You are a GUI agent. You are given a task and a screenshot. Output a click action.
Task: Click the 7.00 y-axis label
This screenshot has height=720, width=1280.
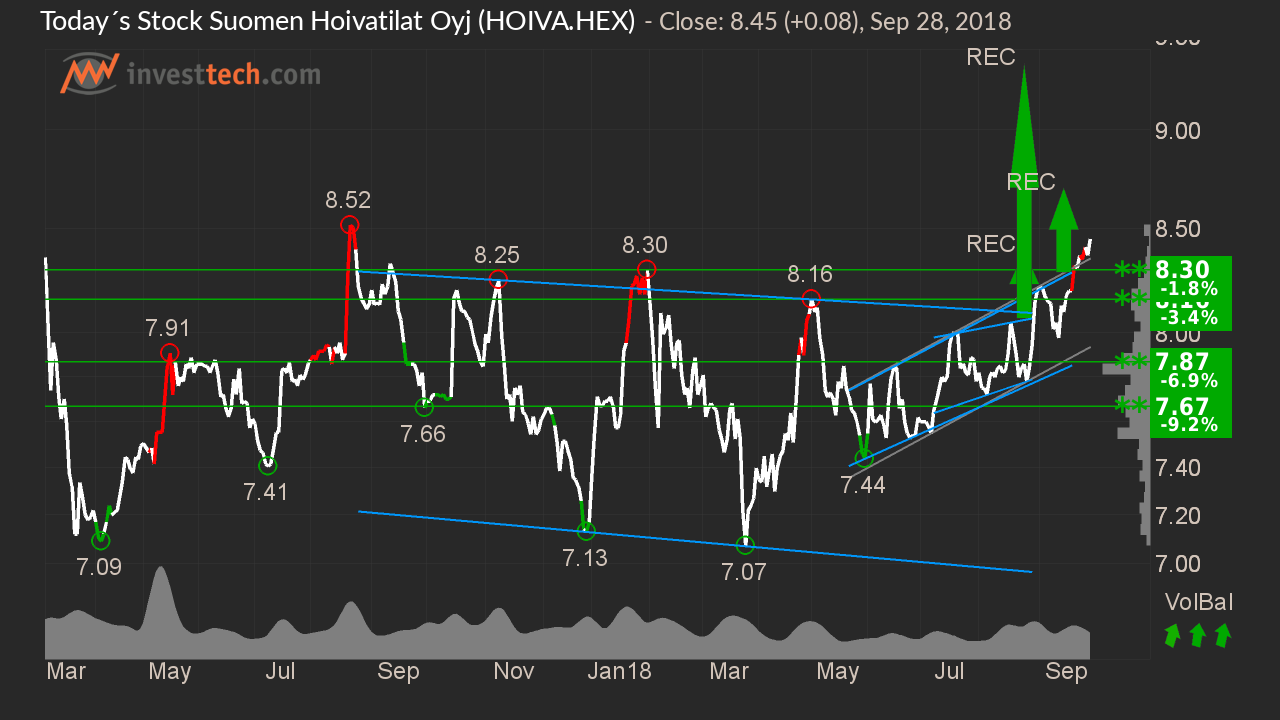pyautogui.click(x=1178, y=563)
